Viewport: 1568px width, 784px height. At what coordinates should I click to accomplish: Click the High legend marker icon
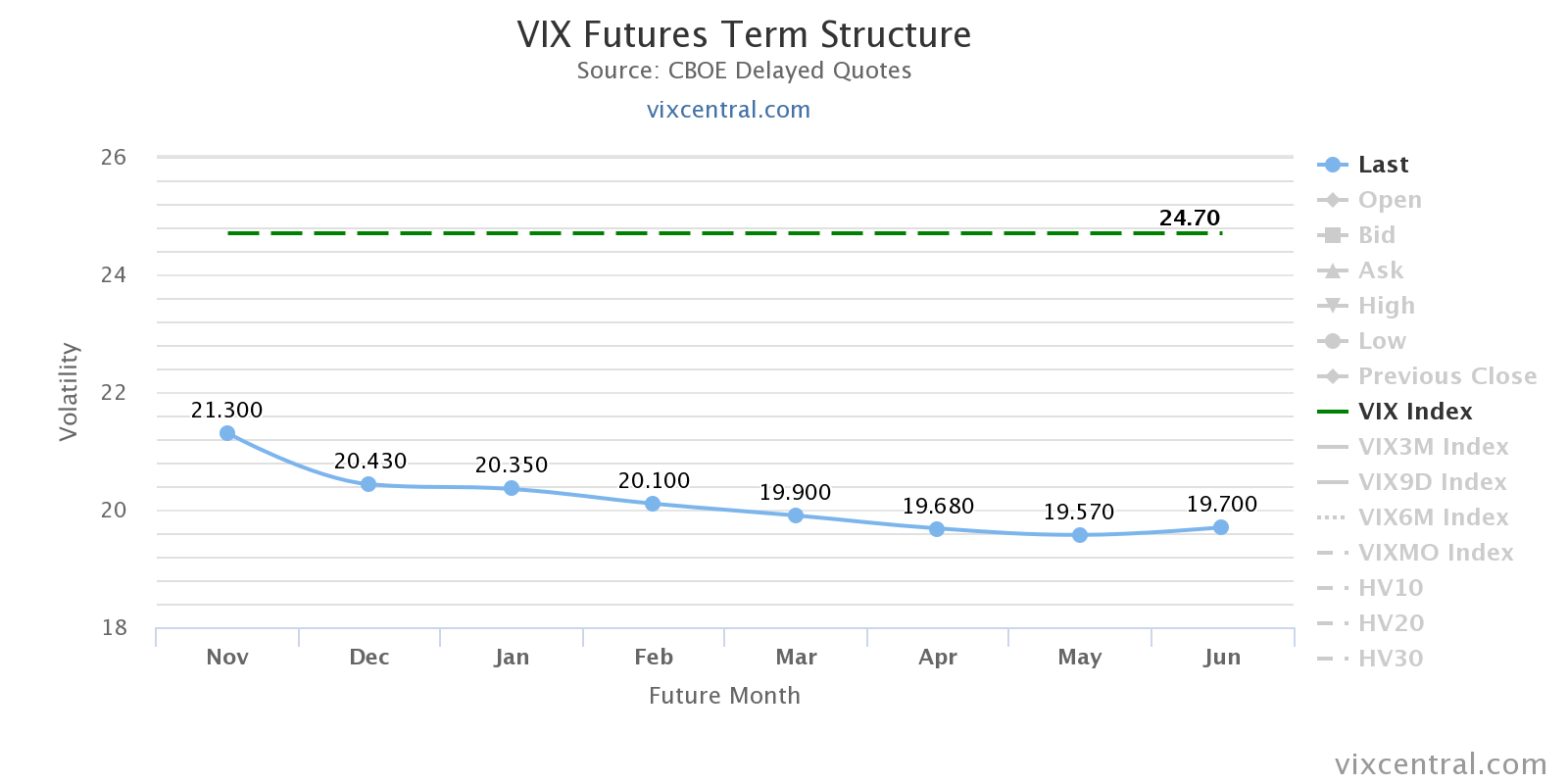click(1332, 306)
